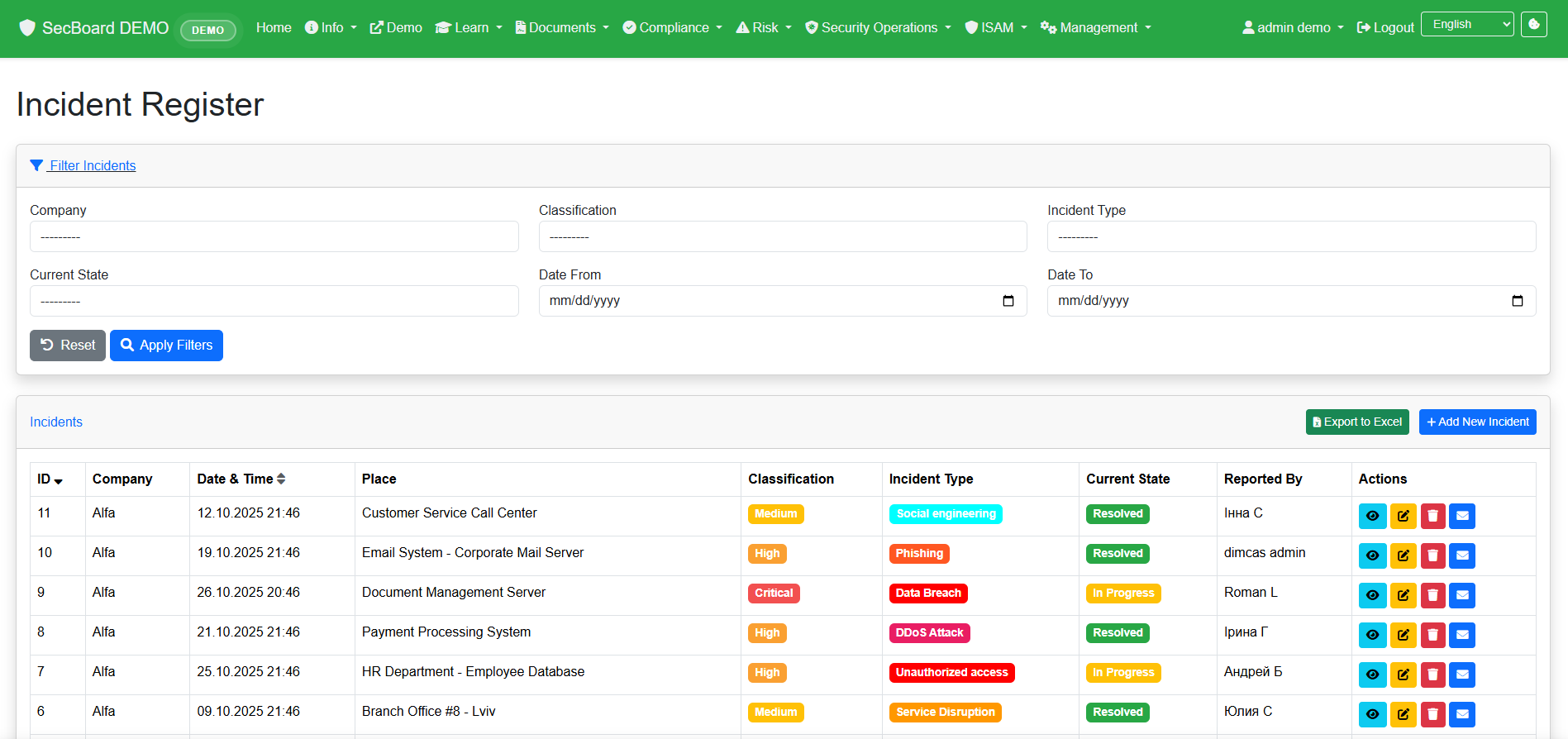Click Add New Incident button
Image resolution: width=1568 pixels, height=739 pixels.
pyautogui.click(x=1478, y=422)
